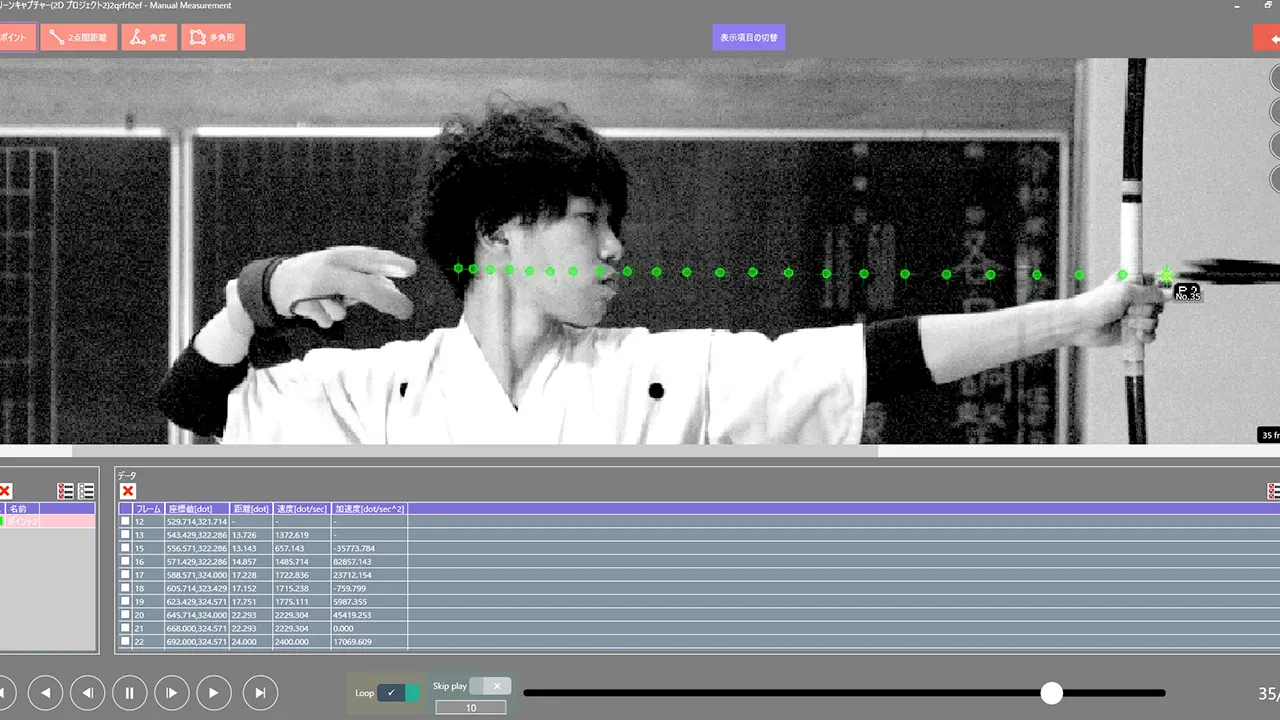The image size is (1280, 720).
Task: Check the checkbox for frame 15
Action: click(125, 548)
